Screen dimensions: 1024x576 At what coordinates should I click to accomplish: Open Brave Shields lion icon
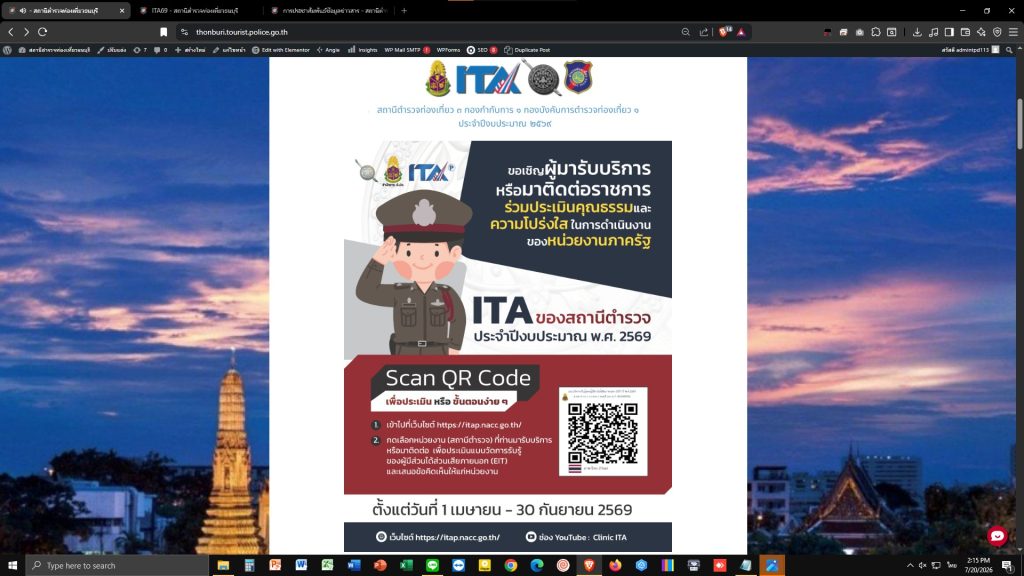724,32
